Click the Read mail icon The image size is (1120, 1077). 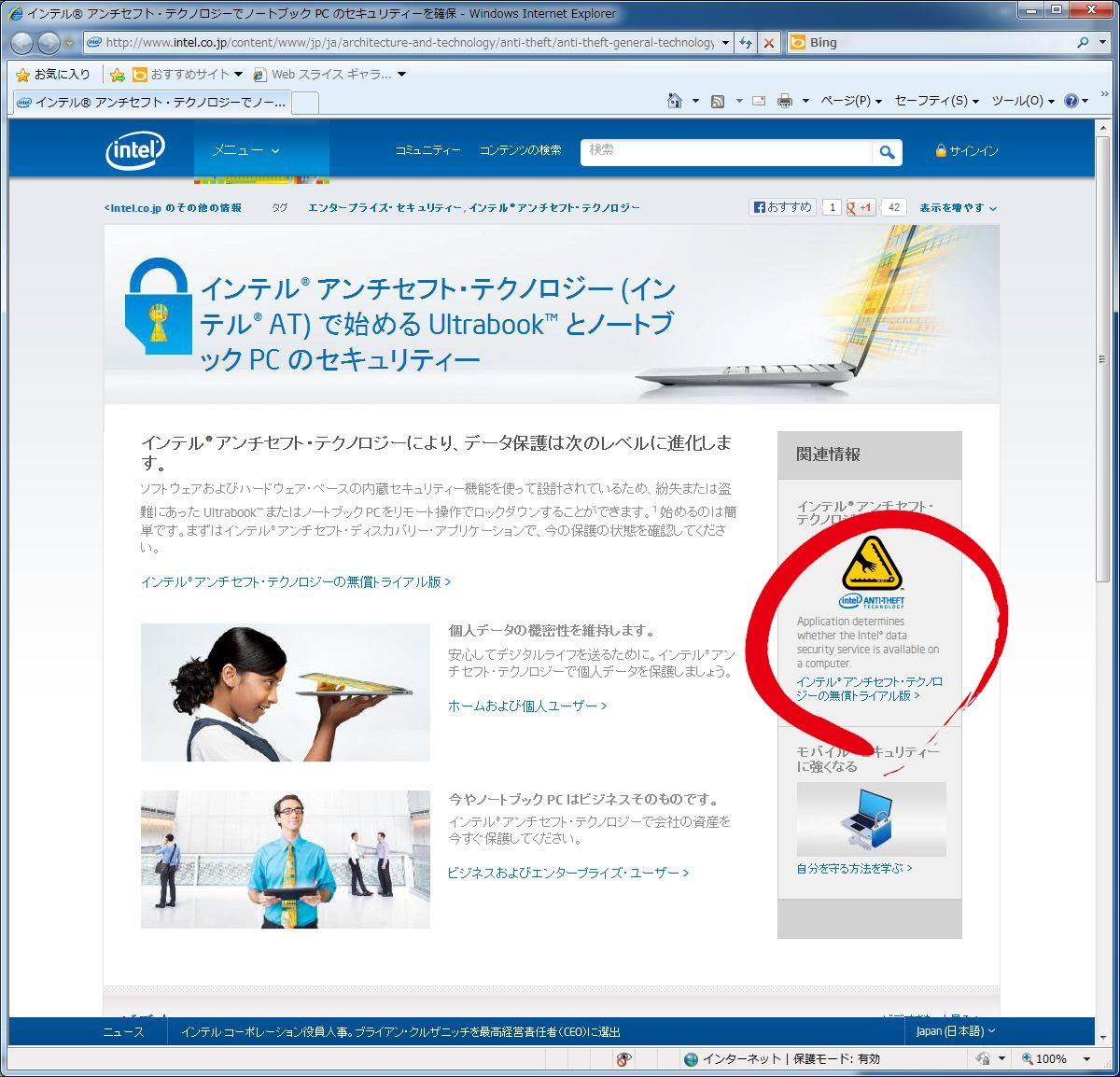click(759, 101)
